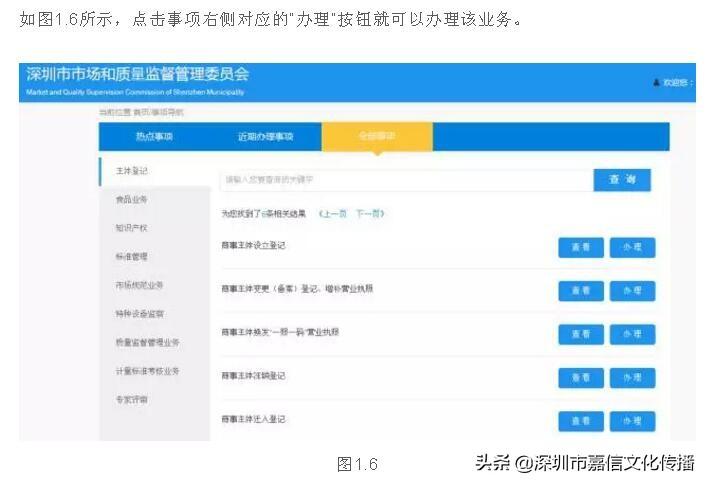Click the user profile icon beside 欢迎您
This screenshot has height=485, width=708.
[x=656, y=82]
